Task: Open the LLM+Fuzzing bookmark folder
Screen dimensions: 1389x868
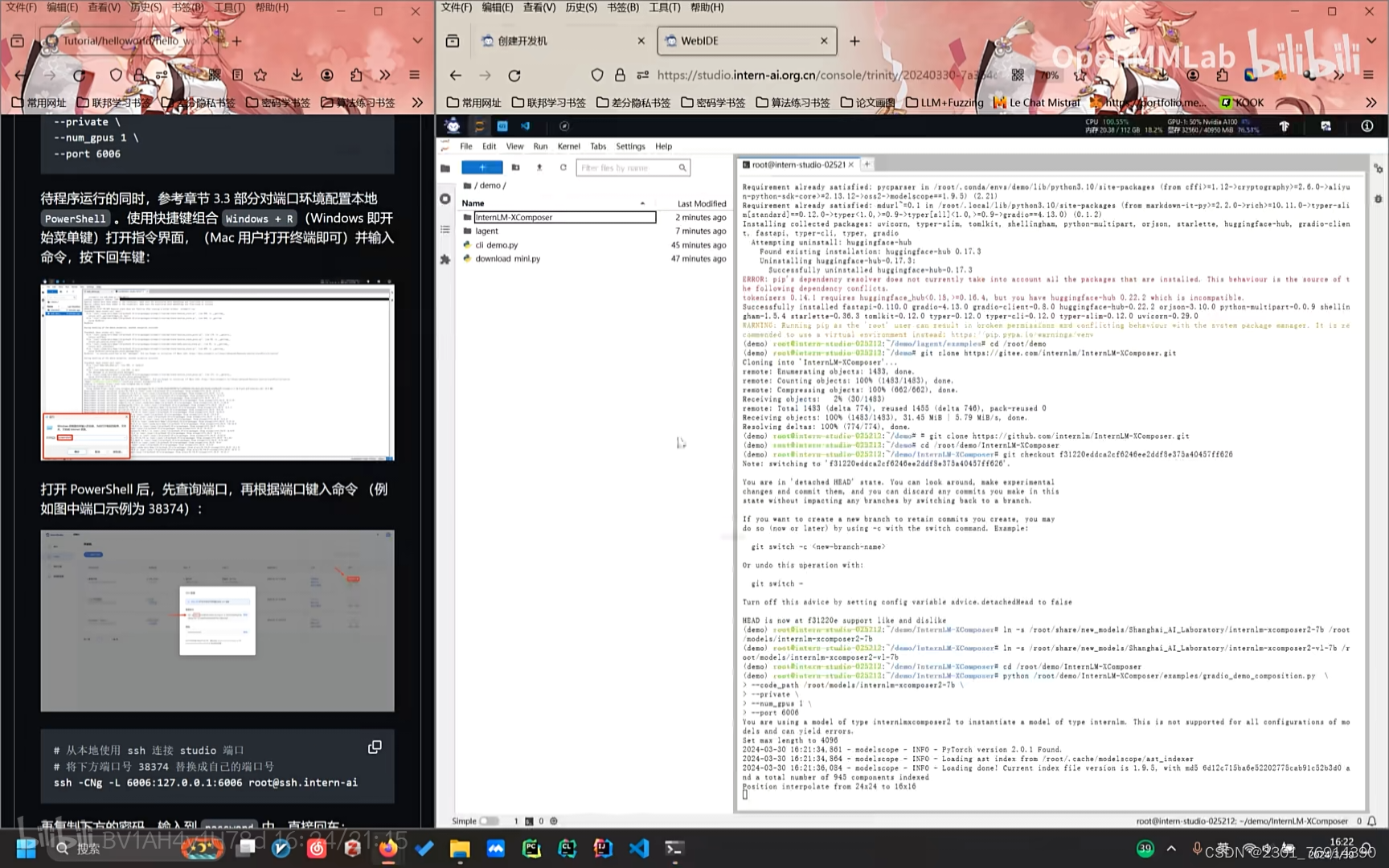Action: (944, 102)
